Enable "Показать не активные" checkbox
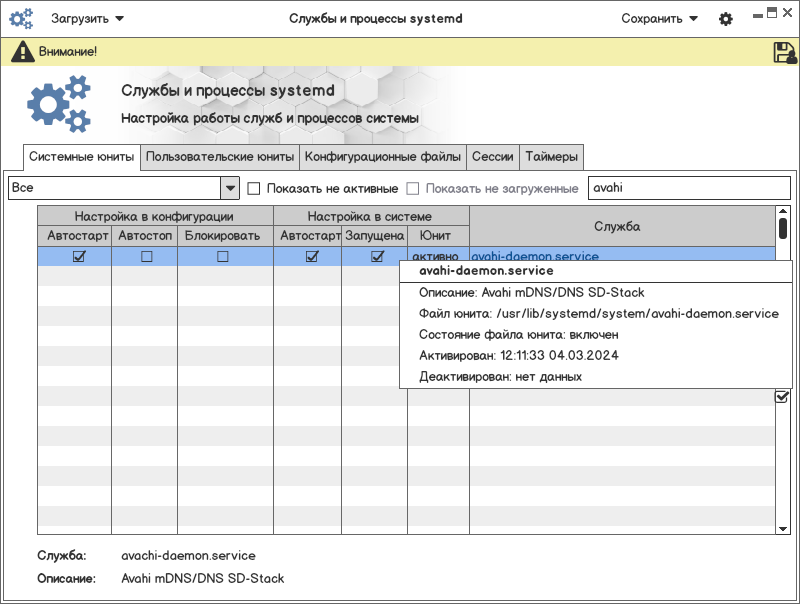Viewport: 800px width, 604px height. 254,188
